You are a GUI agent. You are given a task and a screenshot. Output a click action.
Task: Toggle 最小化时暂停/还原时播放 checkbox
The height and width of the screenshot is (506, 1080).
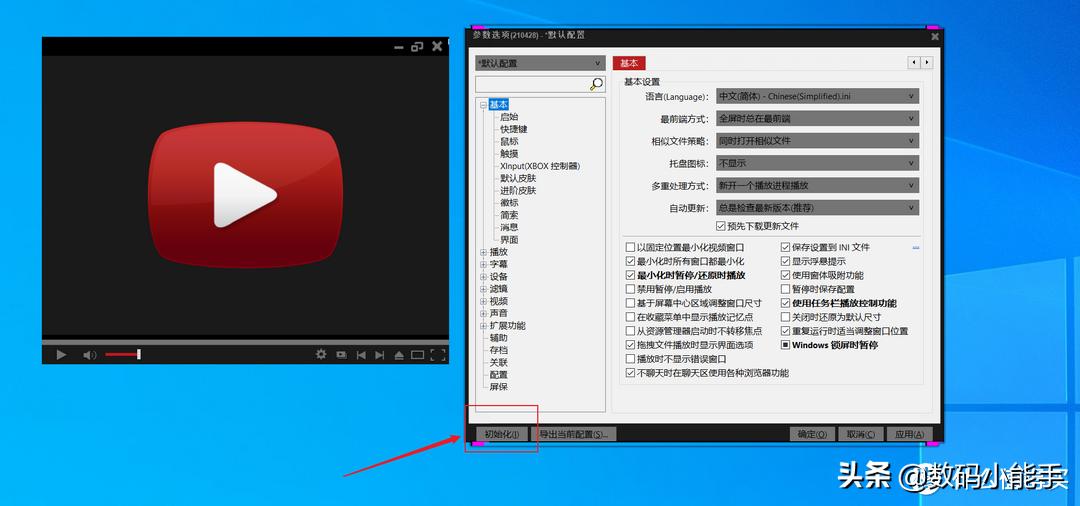630,275
